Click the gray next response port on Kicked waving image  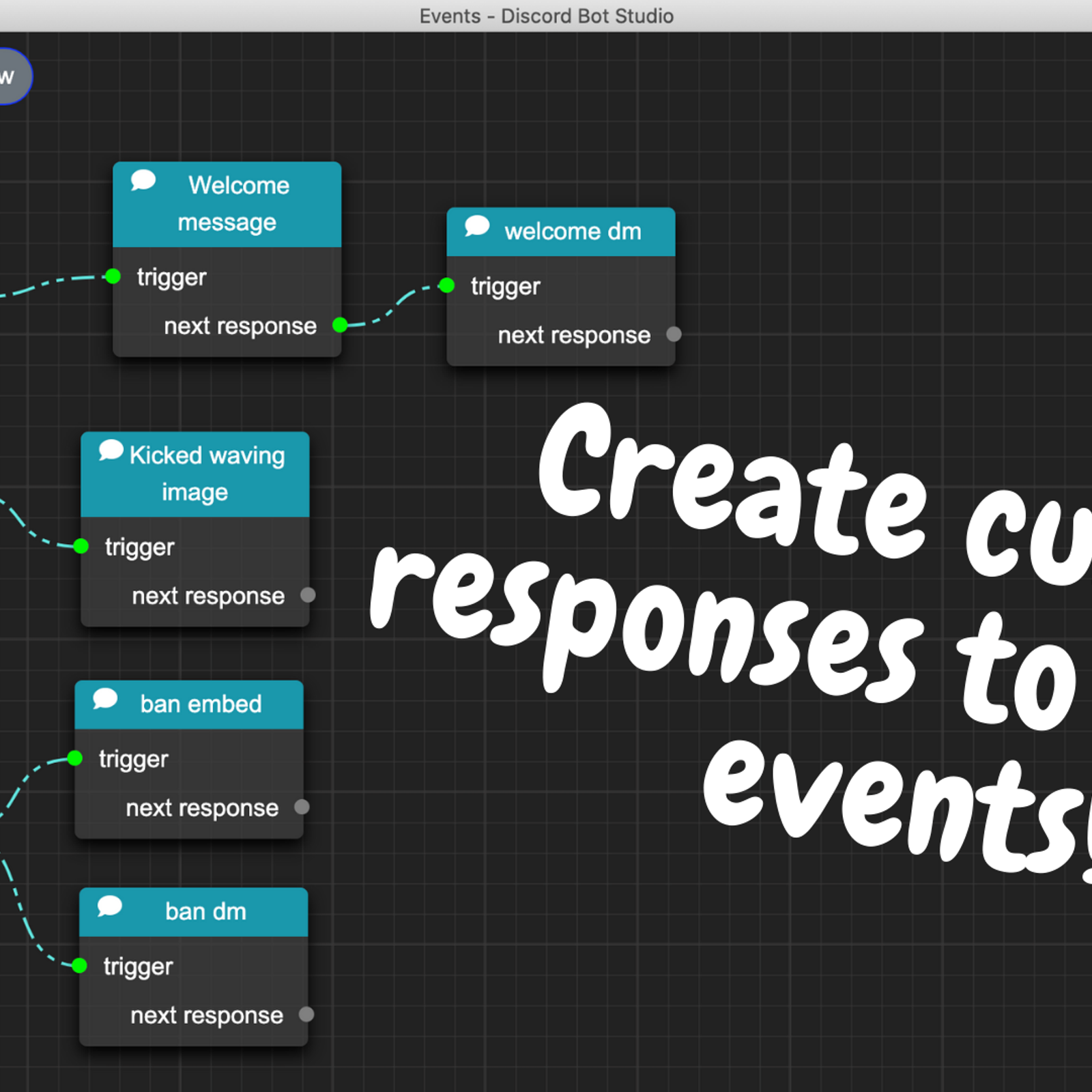pos(308,595)
